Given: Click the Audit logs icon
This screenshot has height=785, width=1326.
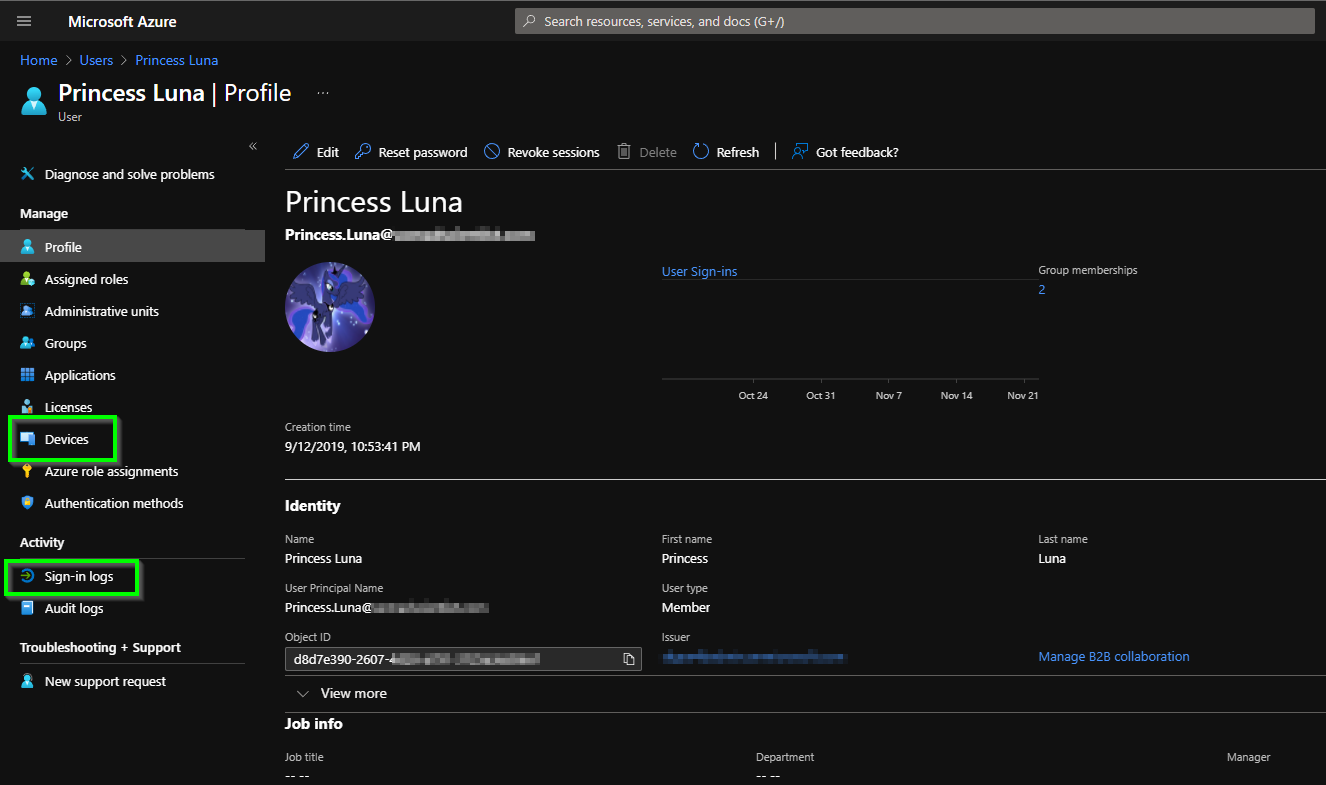Looking at the screenshot, I should 28,608.
